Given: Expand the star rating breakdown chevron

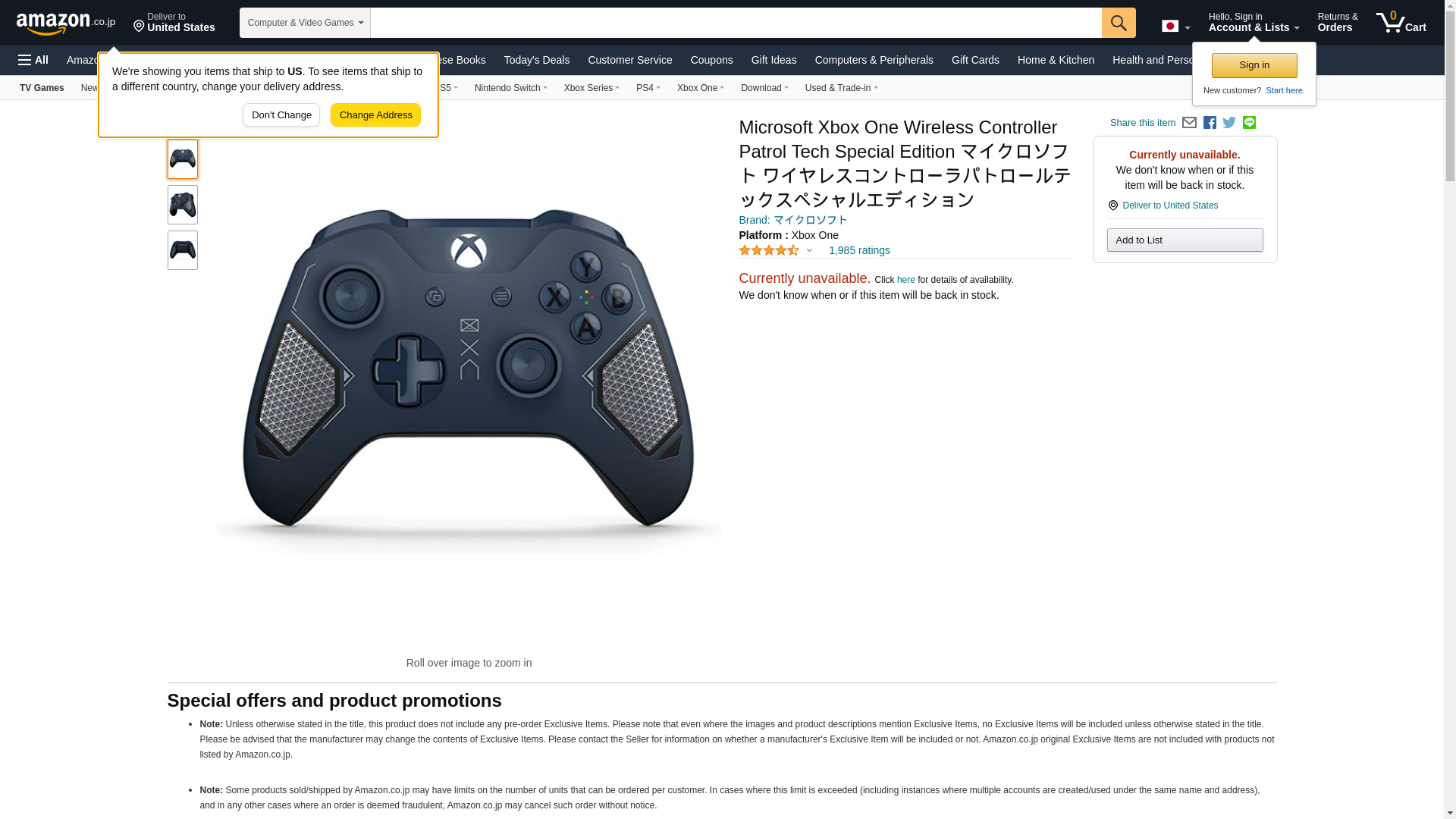Looking at the screenshot, I should (x=809, y=250).
